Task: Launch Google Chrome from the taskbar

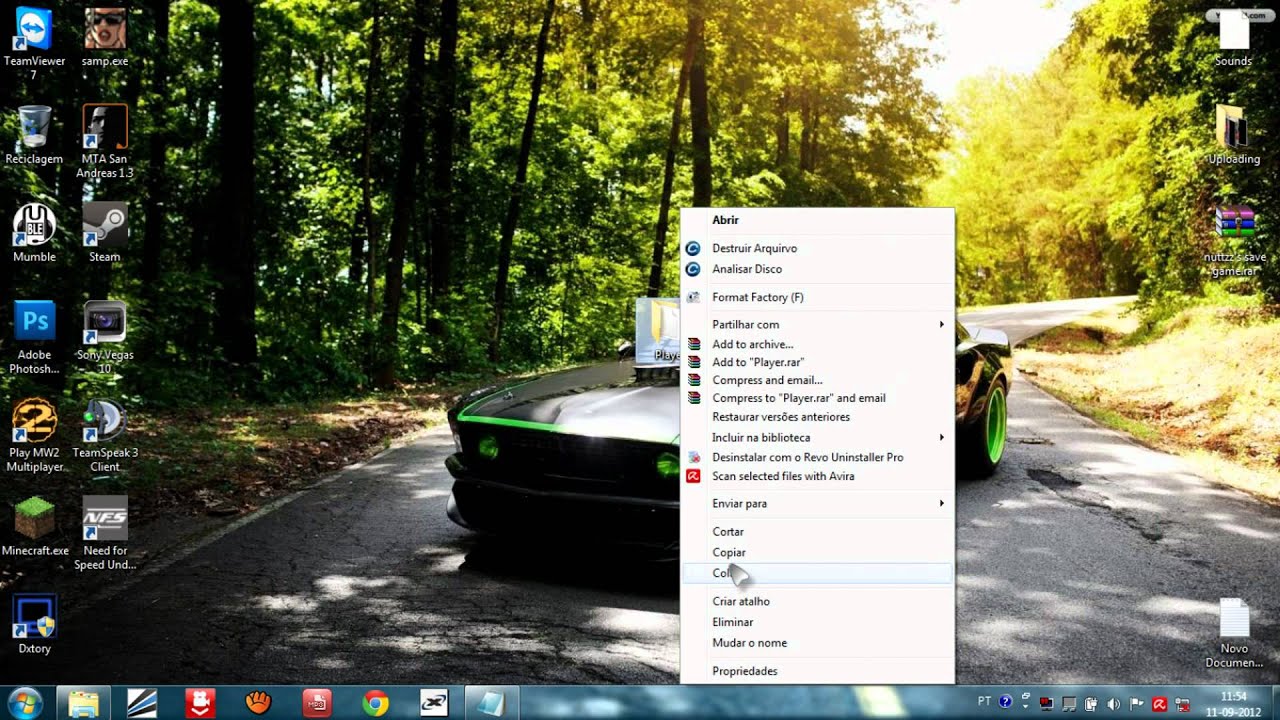Action: click(x=375, y=703)
